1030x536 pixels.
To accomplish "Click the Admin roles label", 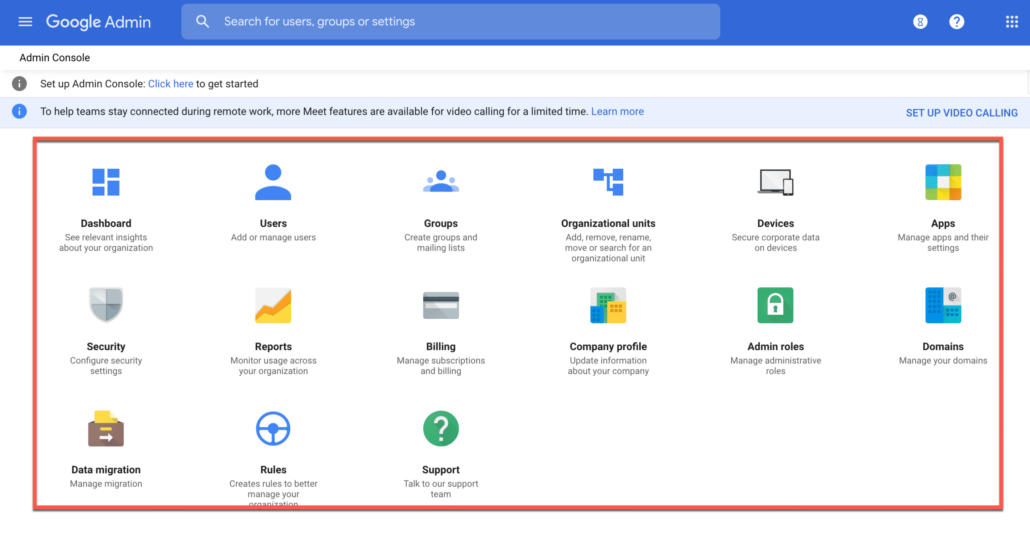I will point(776,346).
